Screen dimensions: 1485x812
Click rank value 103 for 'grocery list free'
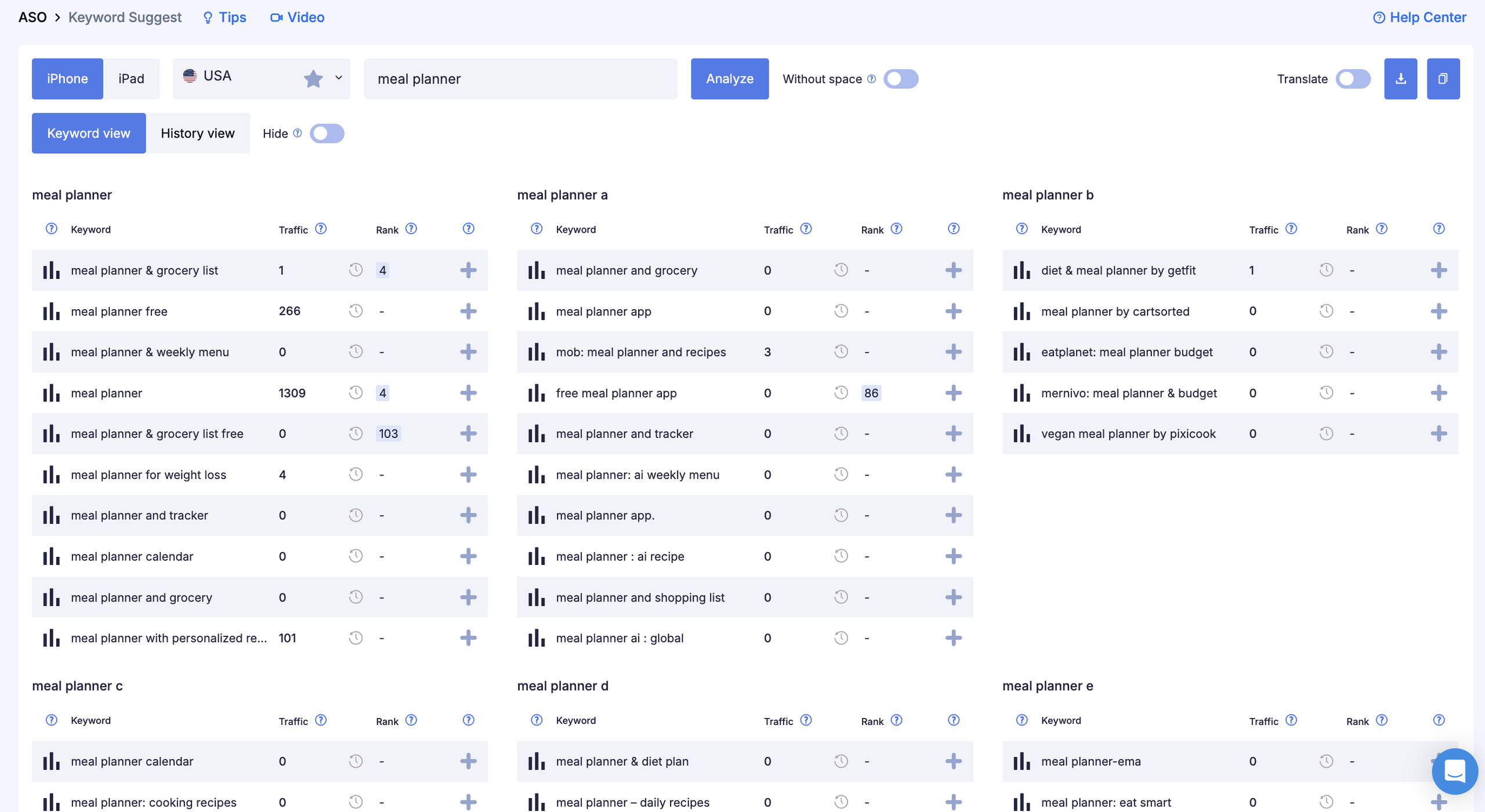(388, 433)
